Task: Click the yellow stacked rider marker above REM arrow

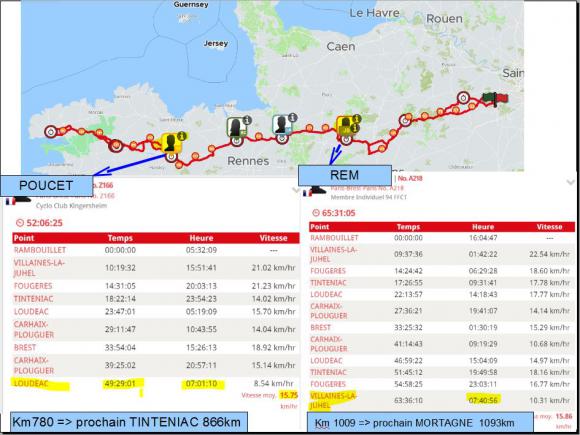Action: point(346,126)
